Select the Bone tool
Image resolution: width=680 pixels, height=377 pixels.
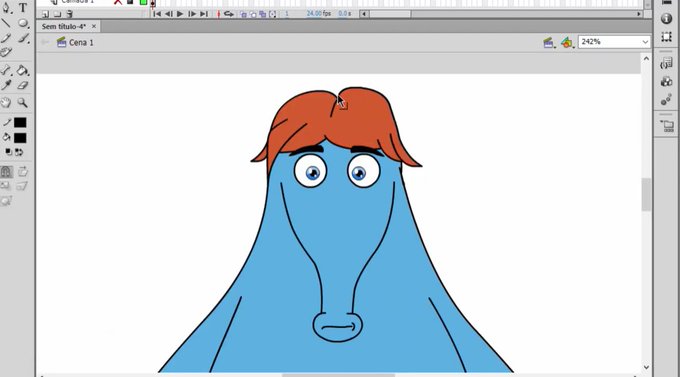click(6, 70)
